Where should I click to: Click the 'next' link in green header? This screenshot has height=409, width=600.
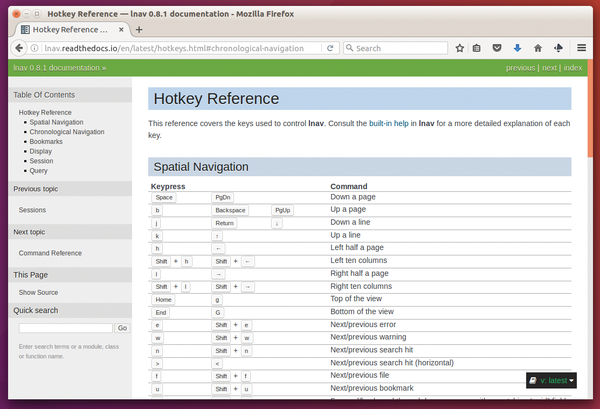pos(549,68)
